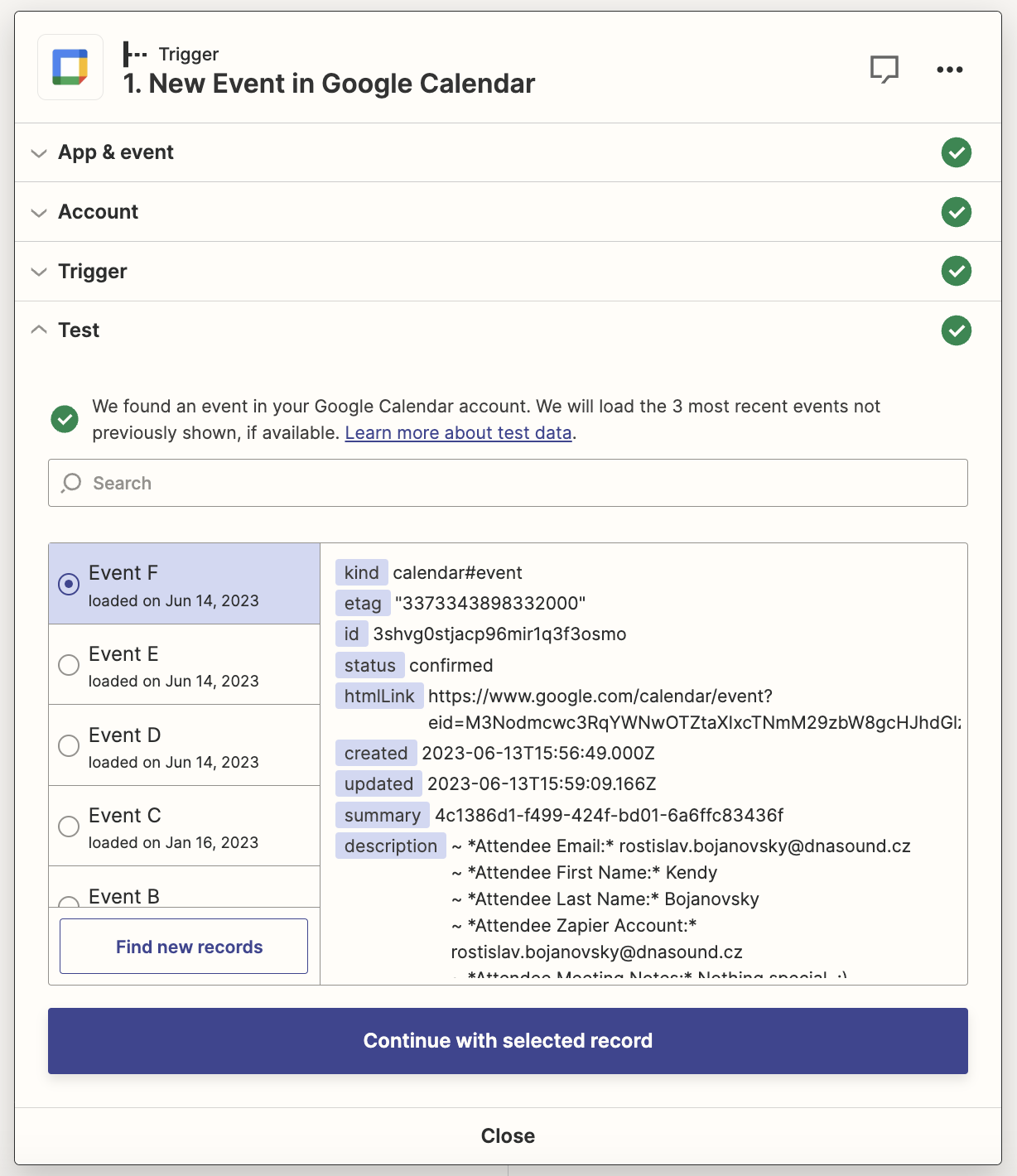Click the 'Attendee First Name: Kendy' line
Screen dimensions: 1017x1176
584,872
